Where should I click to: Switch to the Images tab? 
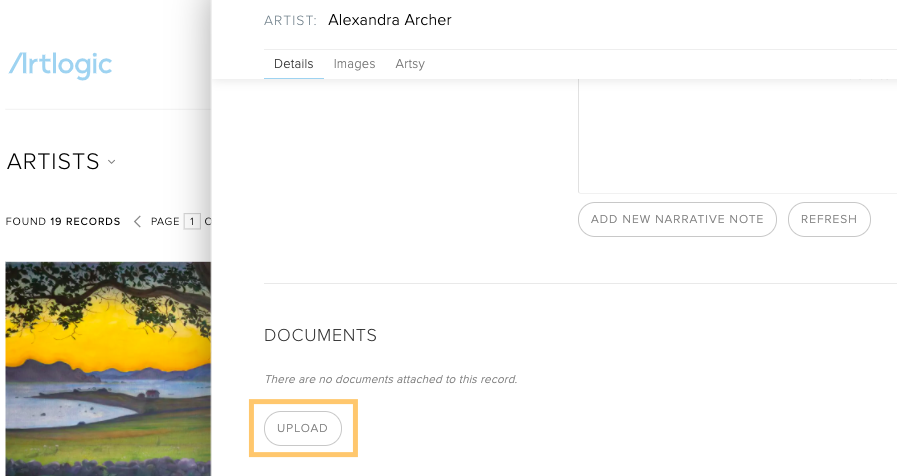coord(354,64)
